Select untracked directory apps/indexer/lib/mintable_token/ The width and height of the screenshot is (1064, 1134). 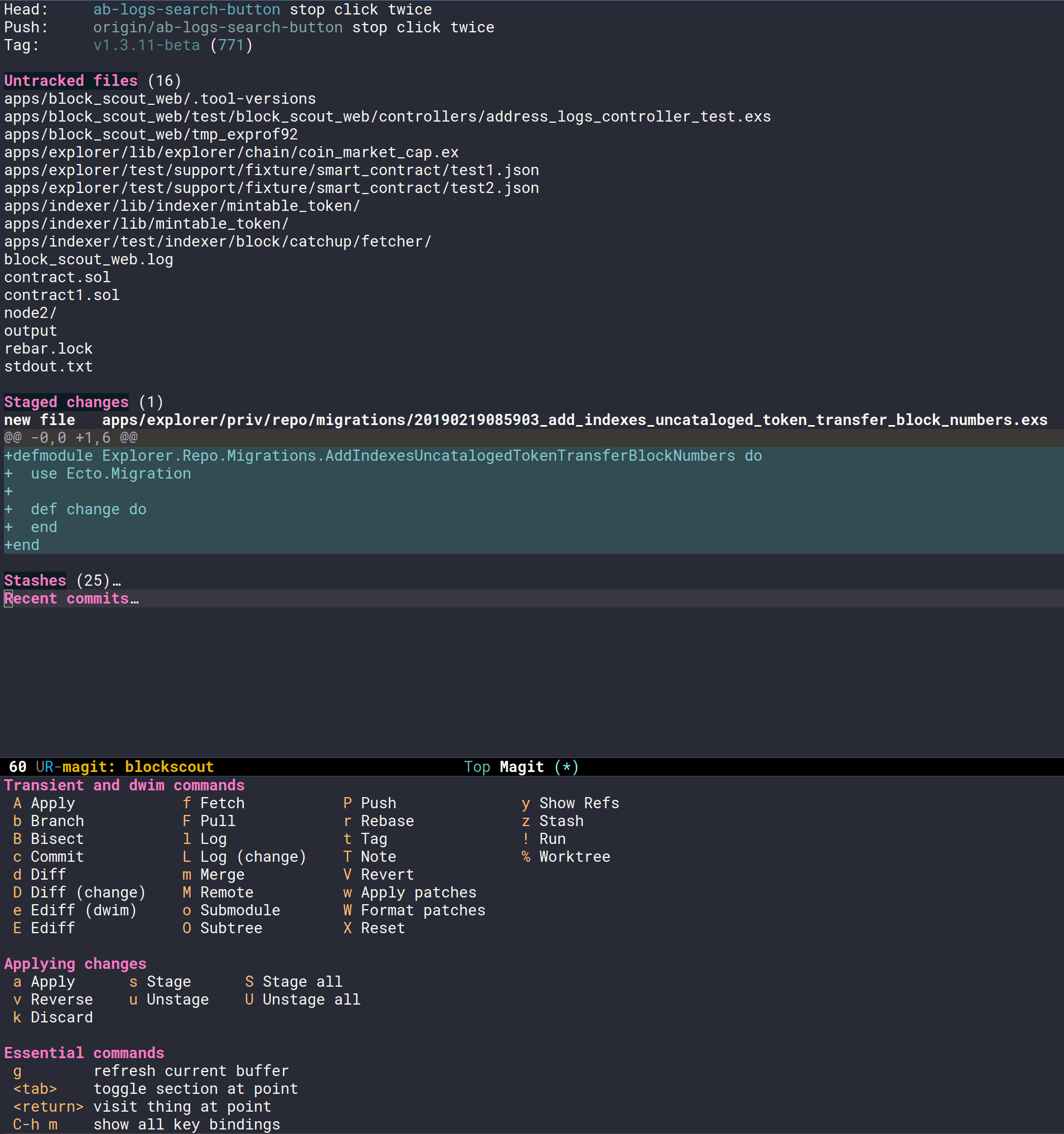(146, 224)
